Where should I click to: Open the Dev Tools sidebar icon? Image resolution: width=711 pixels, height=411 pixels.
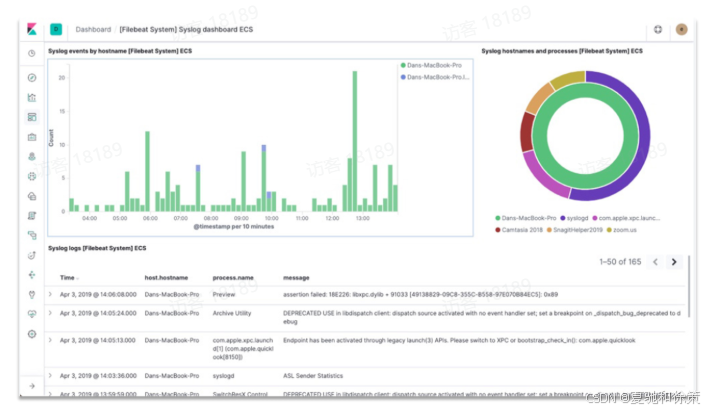click(x=32, y=295)
